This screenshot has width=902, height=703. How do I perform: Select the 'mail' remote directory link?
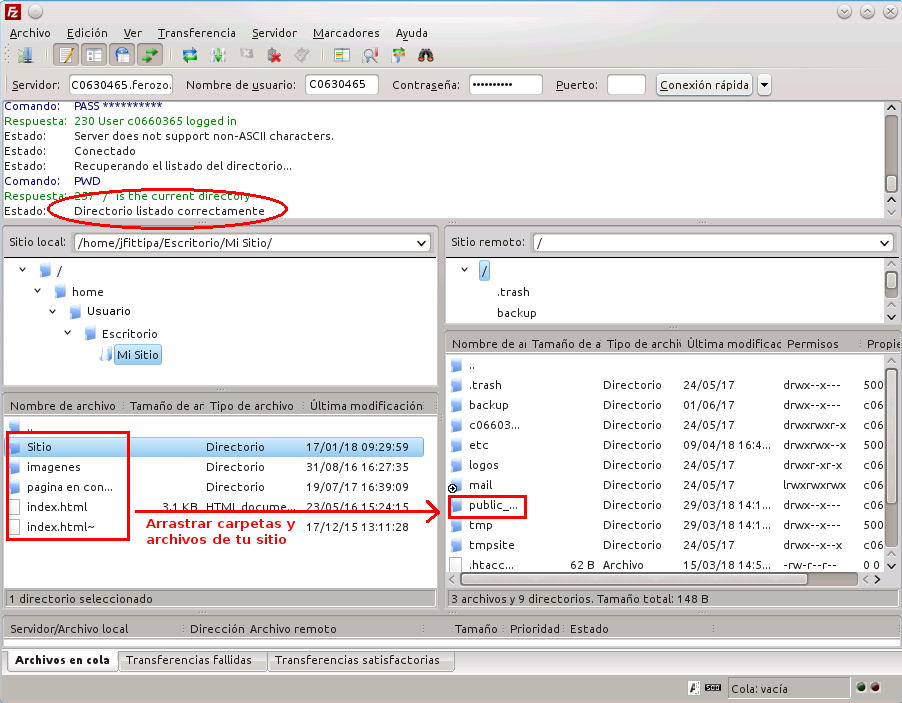pos(667,485)
